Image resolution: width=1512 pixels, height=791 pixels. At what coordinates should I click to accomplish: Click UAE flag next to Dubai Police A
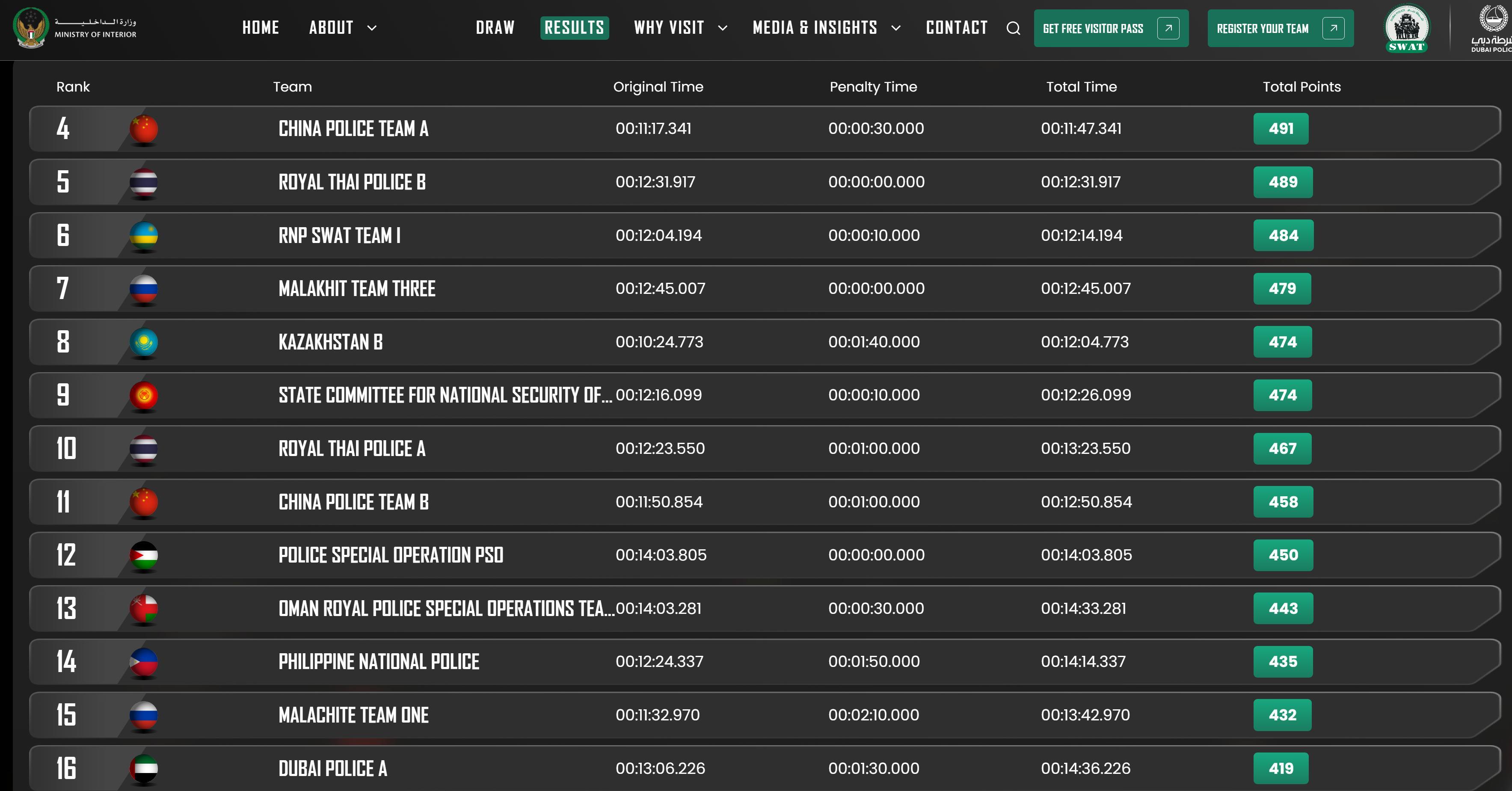click(x=144, y=768)
